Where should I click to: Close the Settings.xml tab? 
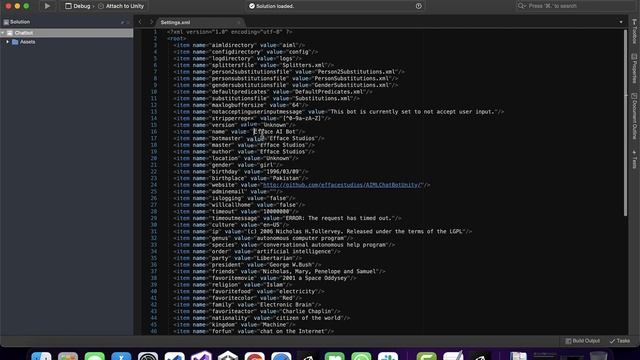point(239,22)
